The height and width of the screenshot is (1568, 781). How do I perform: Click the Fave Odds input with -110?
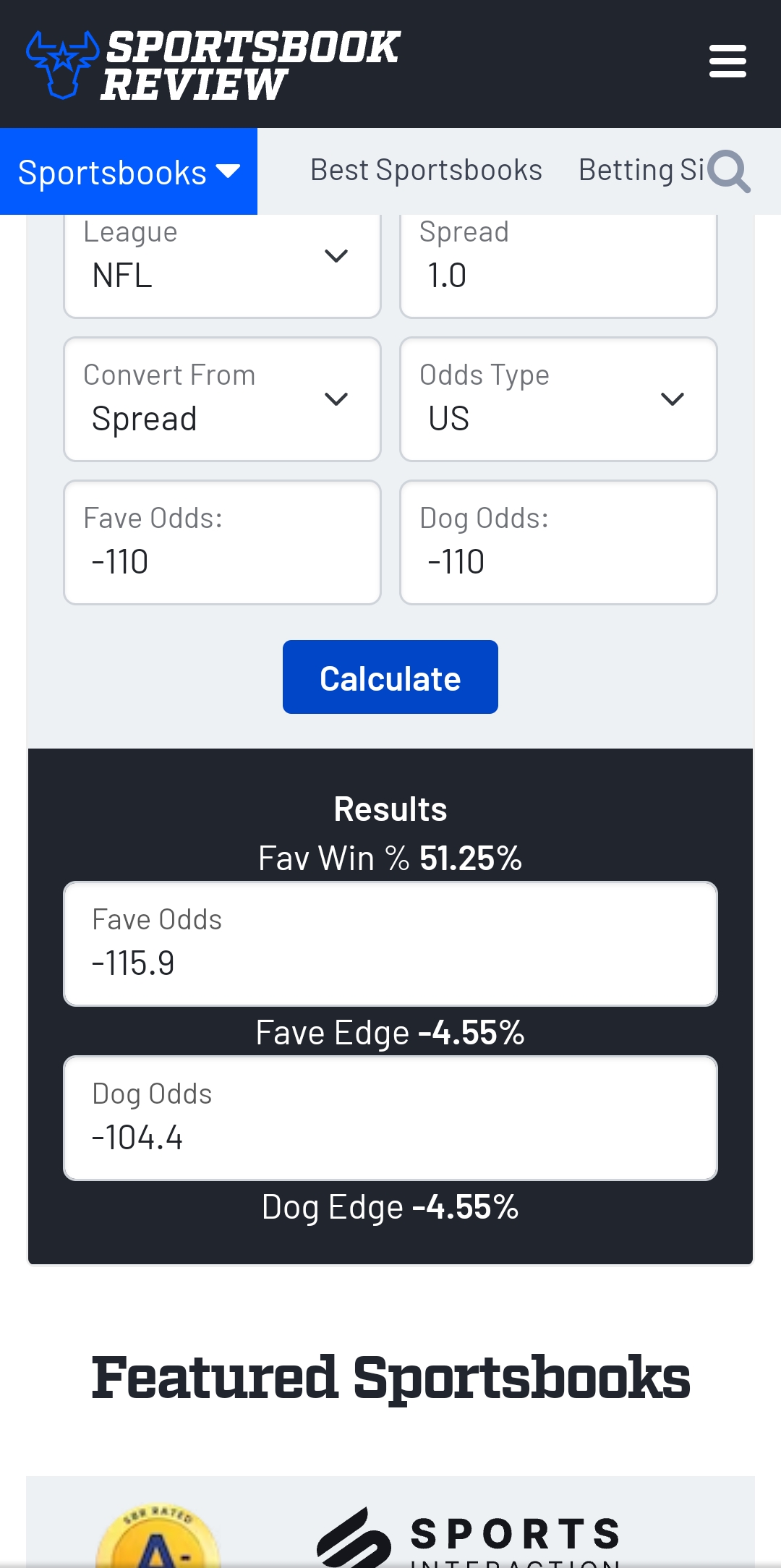(x=222, y=544)
